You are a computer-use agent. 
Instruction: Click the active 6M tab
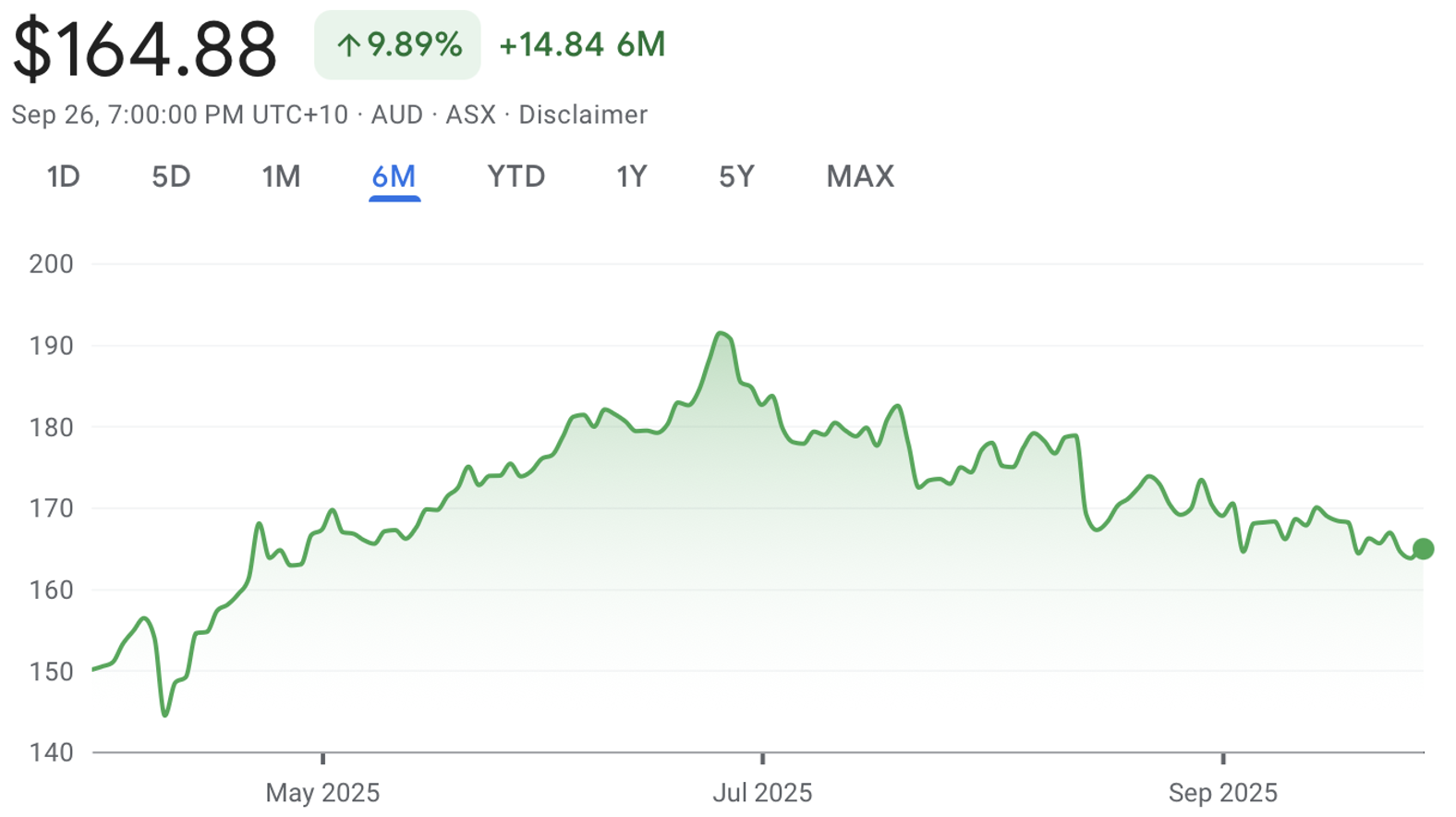pyautogui.click(x=394, y=177)
